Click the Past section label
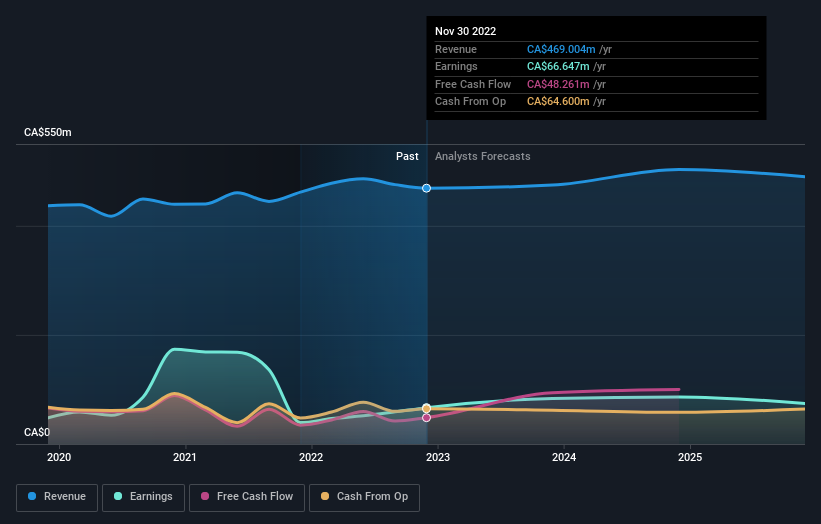The height and width of the screenshot is (524, 821). coord(407,157)
